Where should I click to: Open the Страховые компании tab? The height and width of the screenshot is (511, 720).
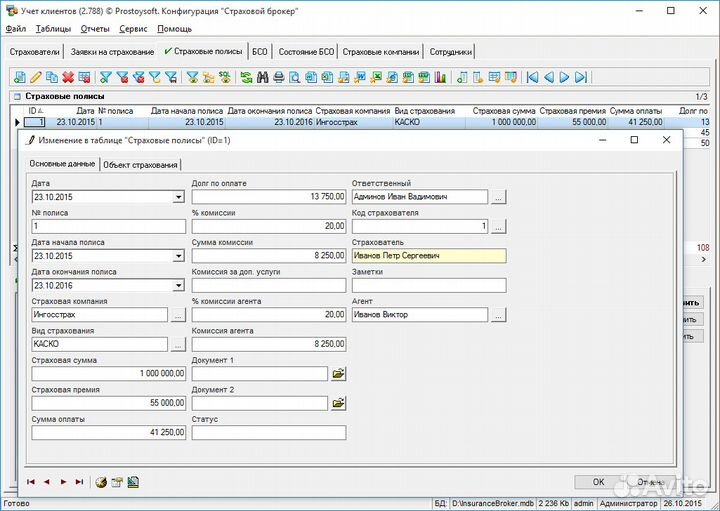[380, 51]
